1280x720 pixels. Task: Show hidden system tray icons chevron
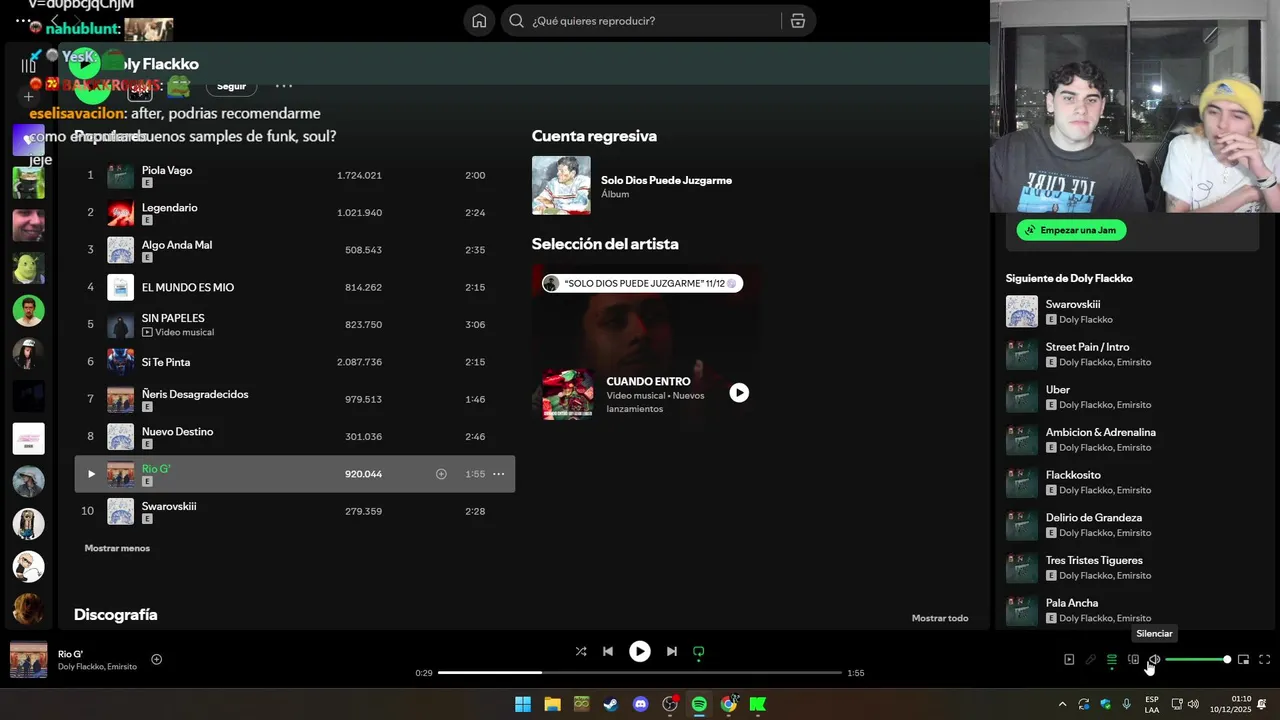[1062, 704]
